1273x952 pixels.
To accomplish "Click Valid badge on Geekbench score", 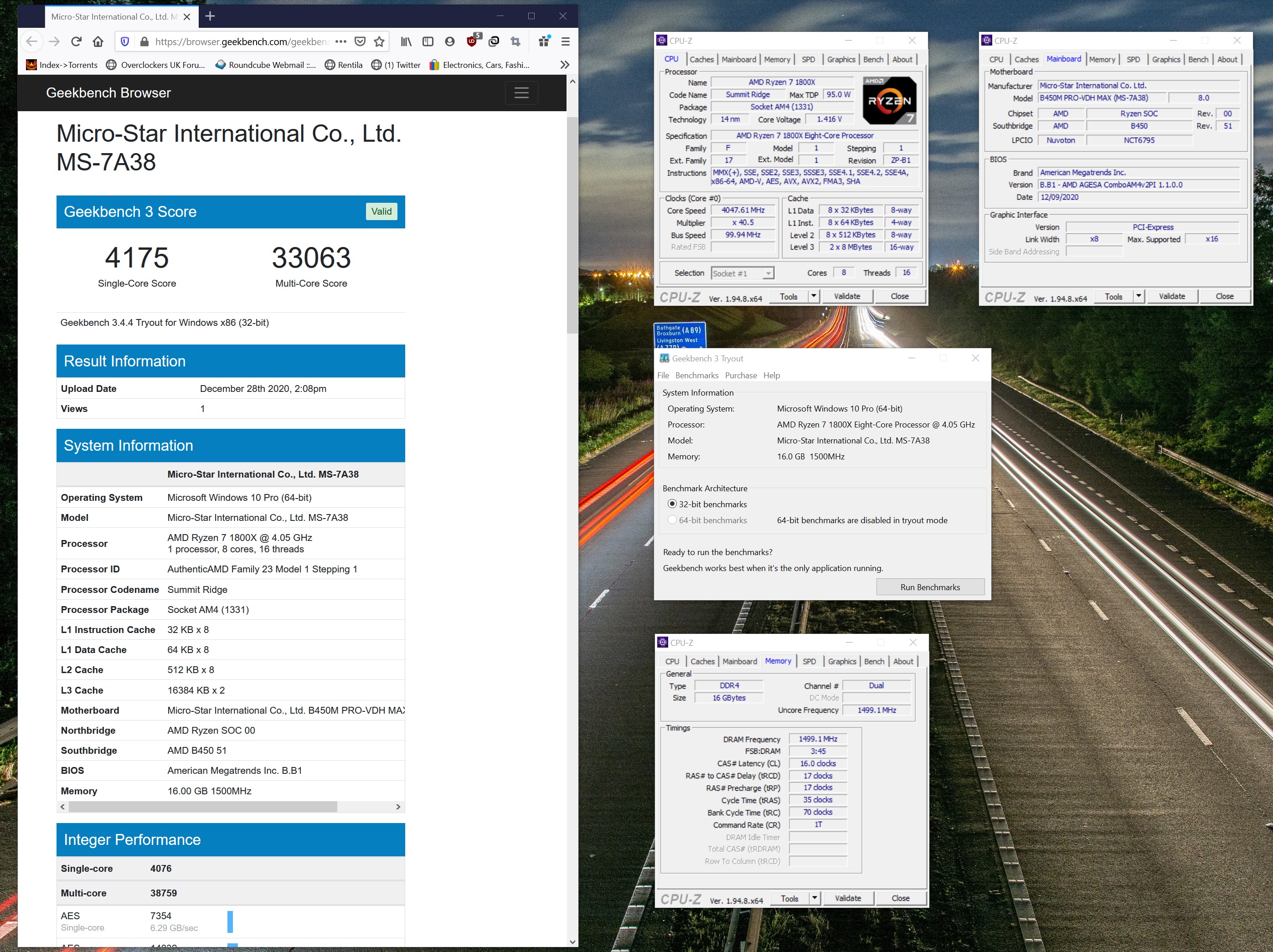I will pyautogui.click(x=381, y=211).
